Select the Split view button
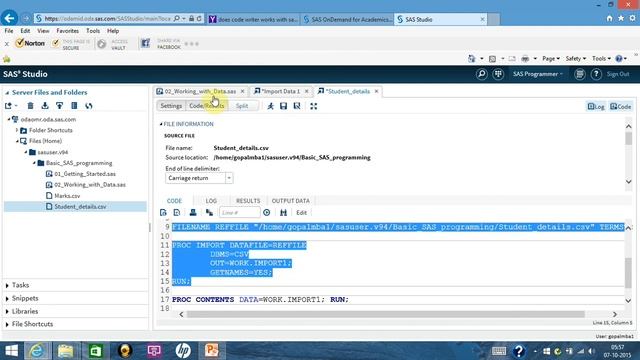 [242, 106]
